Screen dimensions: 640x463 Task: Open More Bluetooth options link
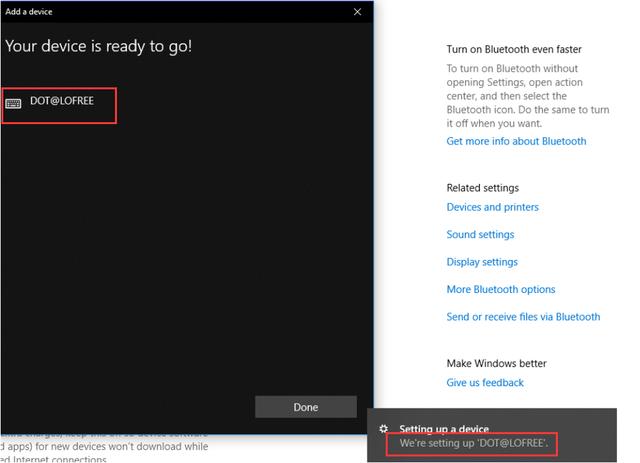coord(501,289)
